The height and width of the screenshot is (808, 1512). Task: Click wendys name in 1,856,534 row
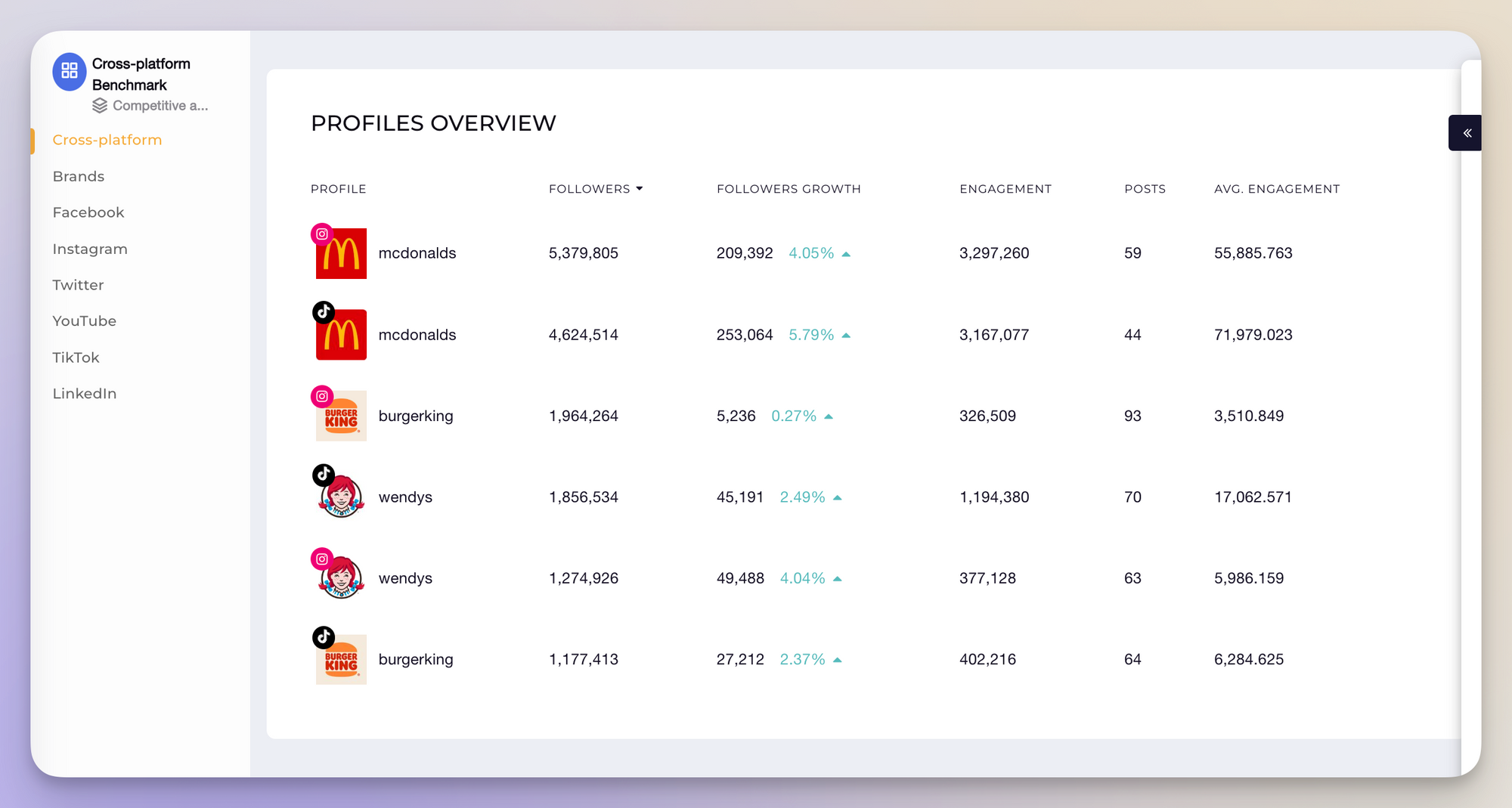405,497
